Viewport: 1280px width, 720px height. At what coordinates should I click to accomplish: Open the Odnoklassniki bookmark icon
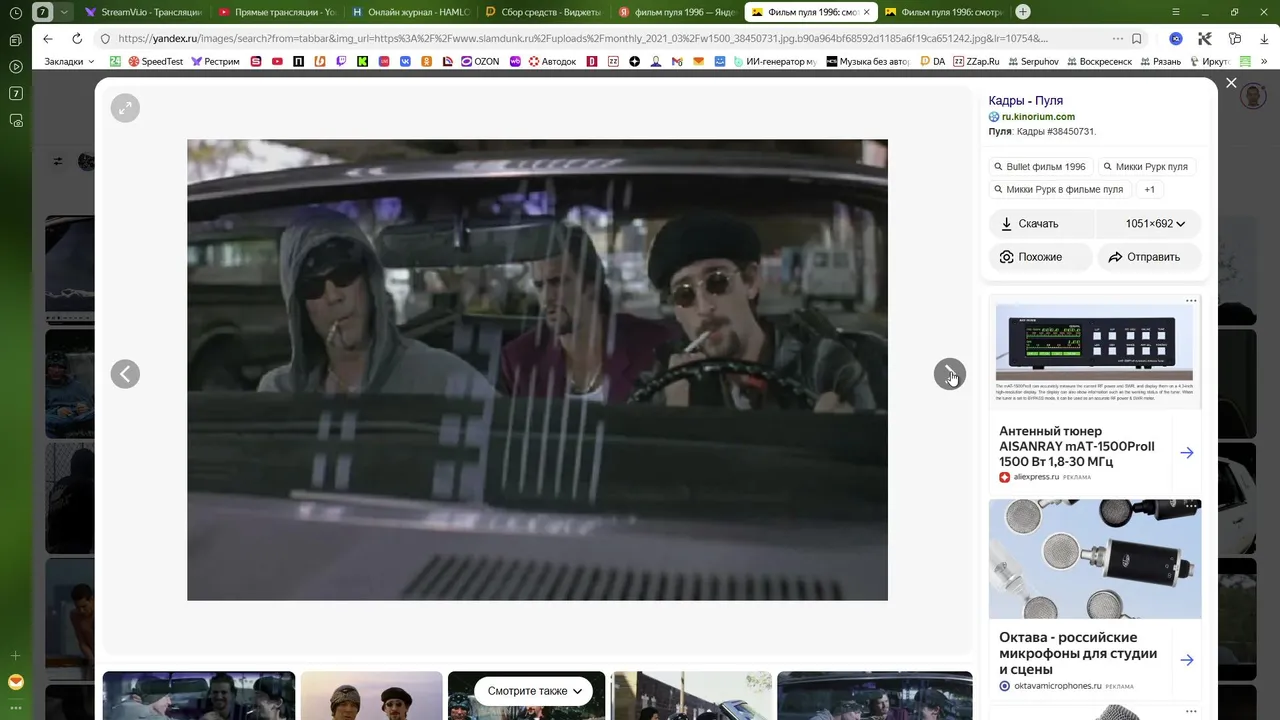click(426, 61)
